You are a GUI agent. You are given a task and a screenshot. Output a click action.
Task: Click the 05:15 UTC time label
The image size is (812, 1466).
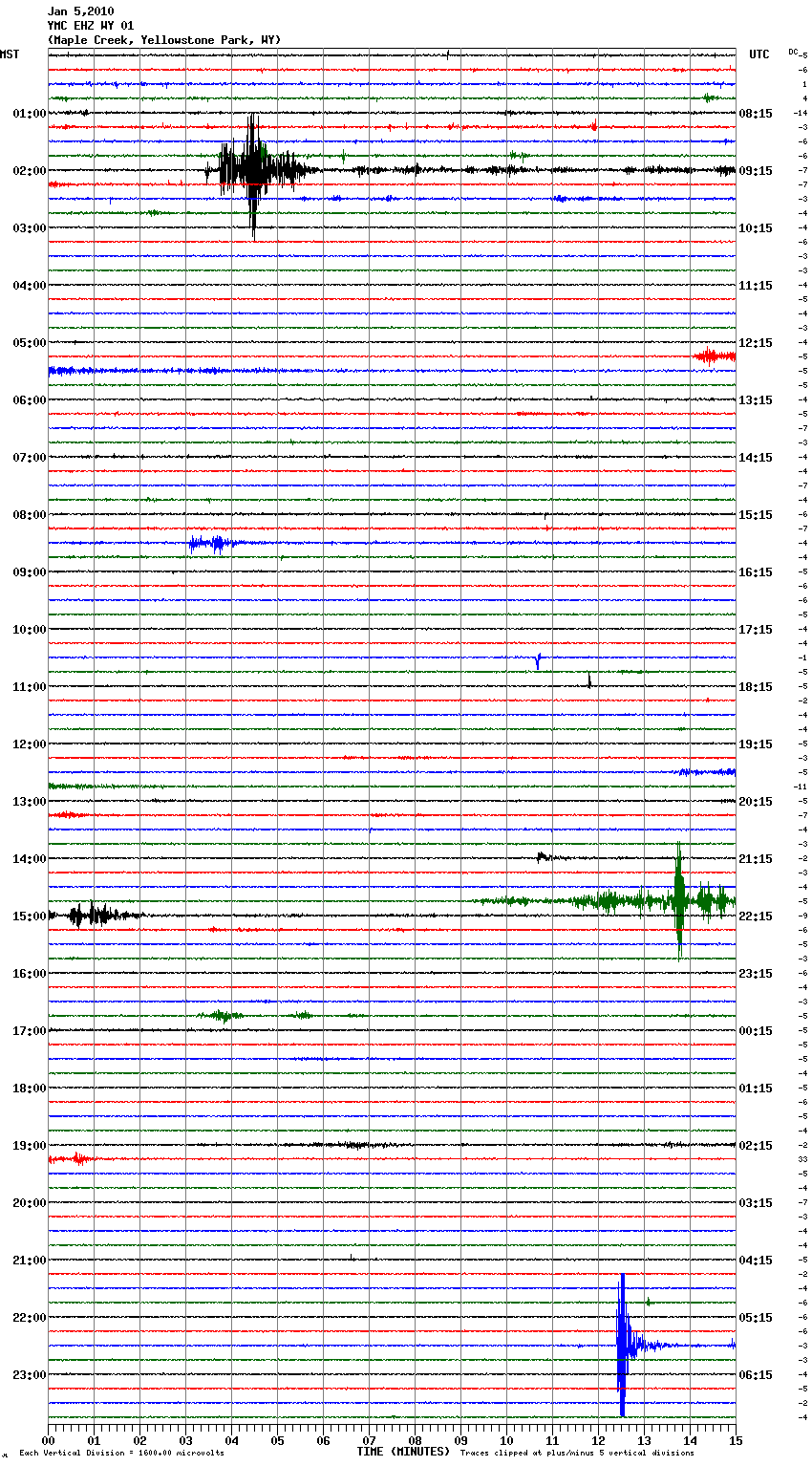(756, 1317)
